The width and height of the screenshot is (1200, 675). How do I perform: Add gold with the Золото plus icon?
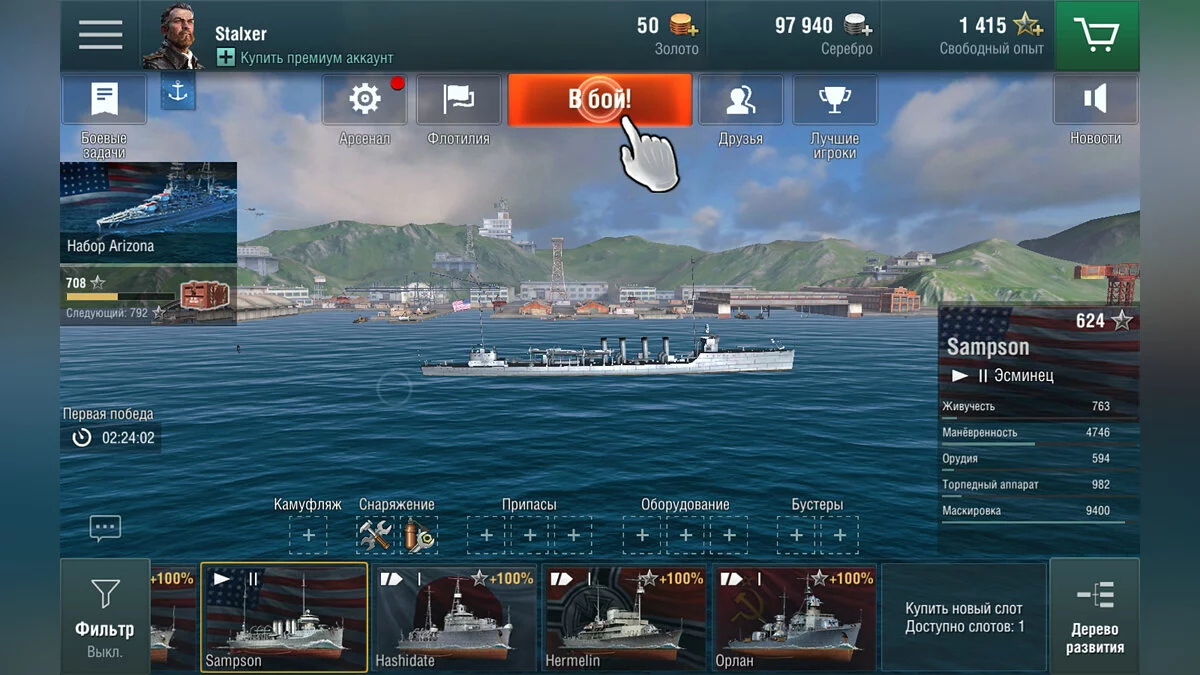tap(683, 26)
